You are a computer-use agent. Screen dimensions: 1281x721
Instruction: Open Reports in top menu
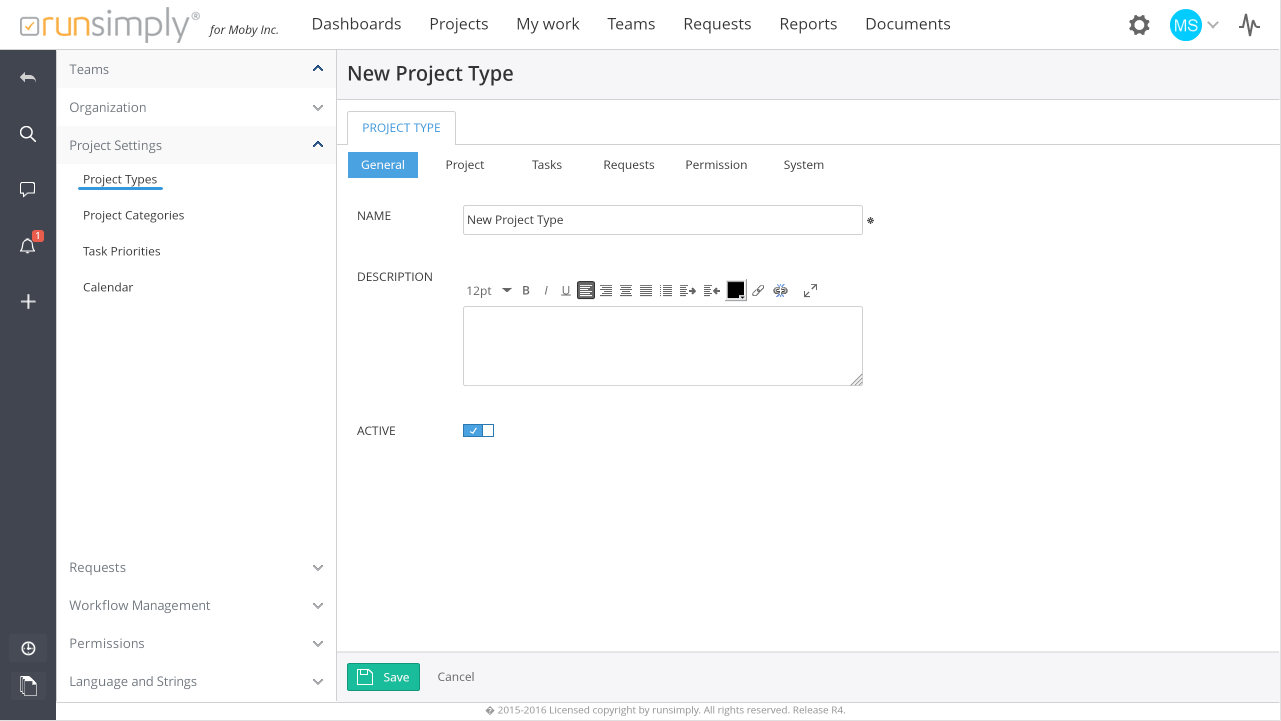coord(808,24)
